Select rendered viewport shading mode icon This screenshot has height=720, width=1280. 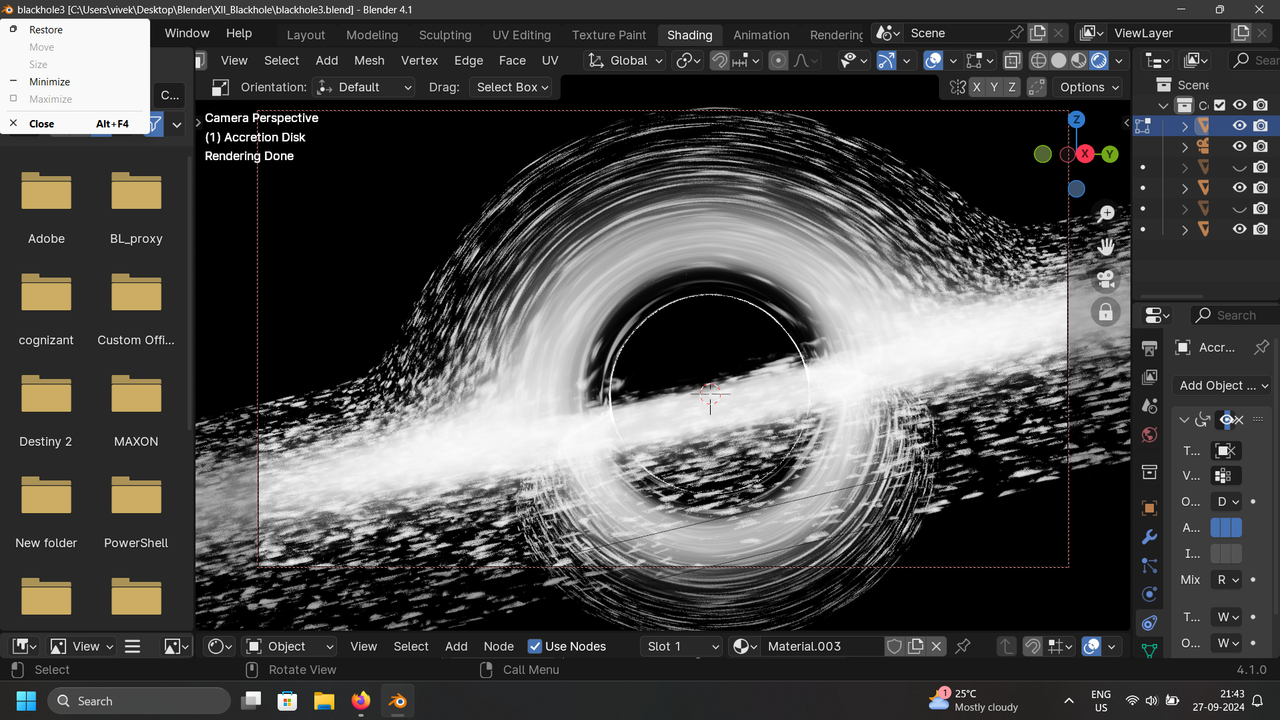click(x=1099, y=61)
